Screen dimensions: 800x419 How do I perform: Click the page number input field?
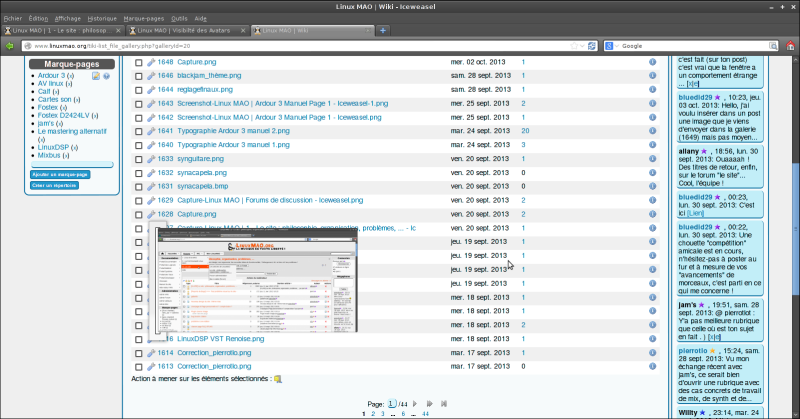coord(391,404)
